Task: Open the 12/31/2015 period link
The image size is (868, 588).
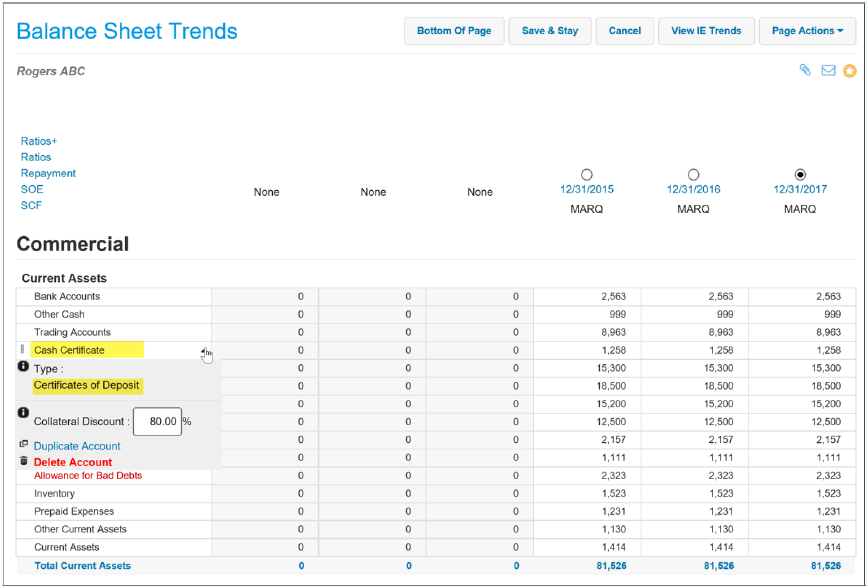Action: pos(587,189)
